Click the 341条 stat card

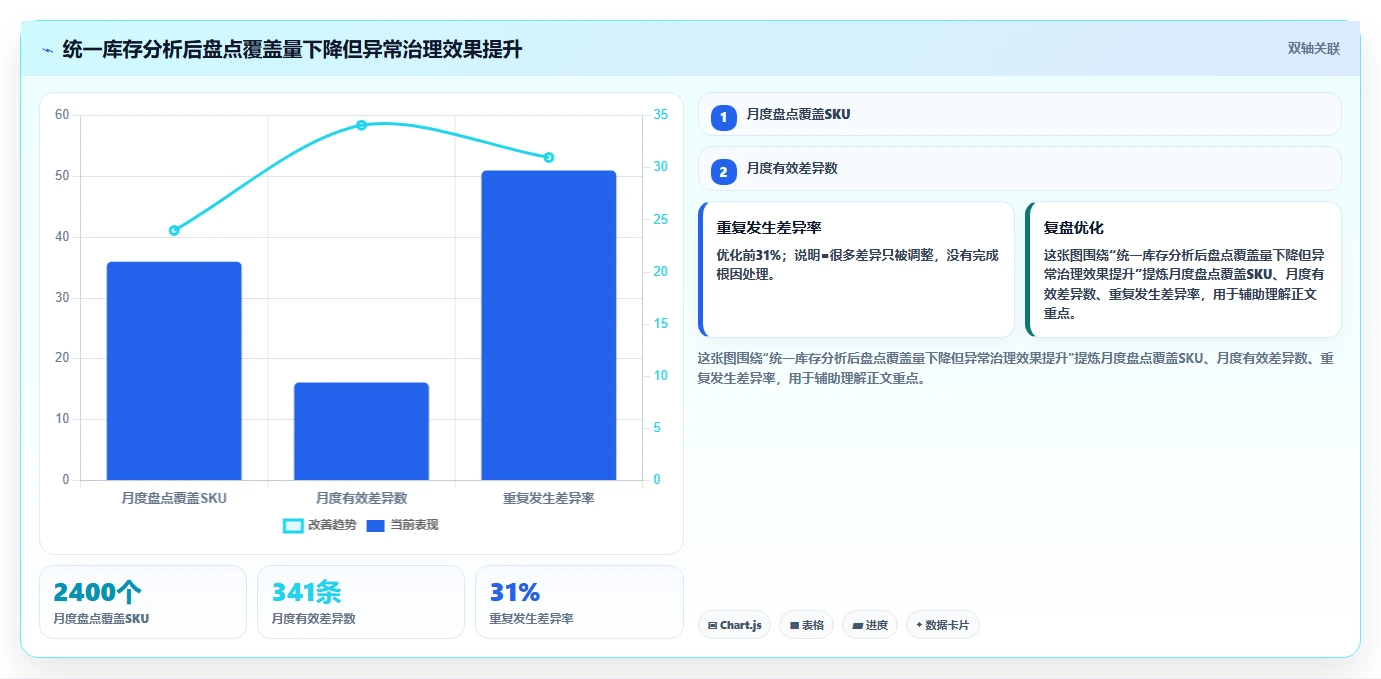tap(361, 602)
